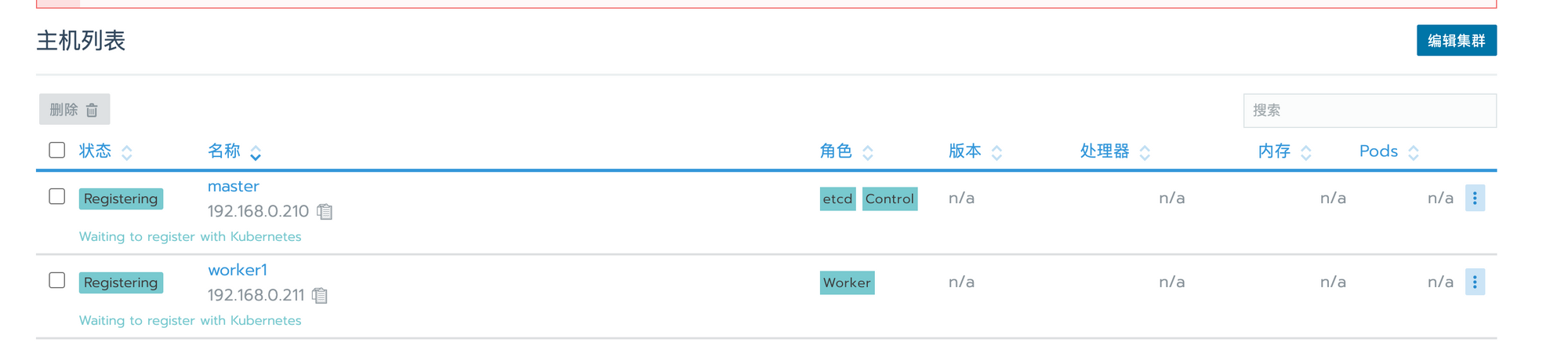
Task: Toggle the select-all hosts checkbox
Action: [56, 150]
